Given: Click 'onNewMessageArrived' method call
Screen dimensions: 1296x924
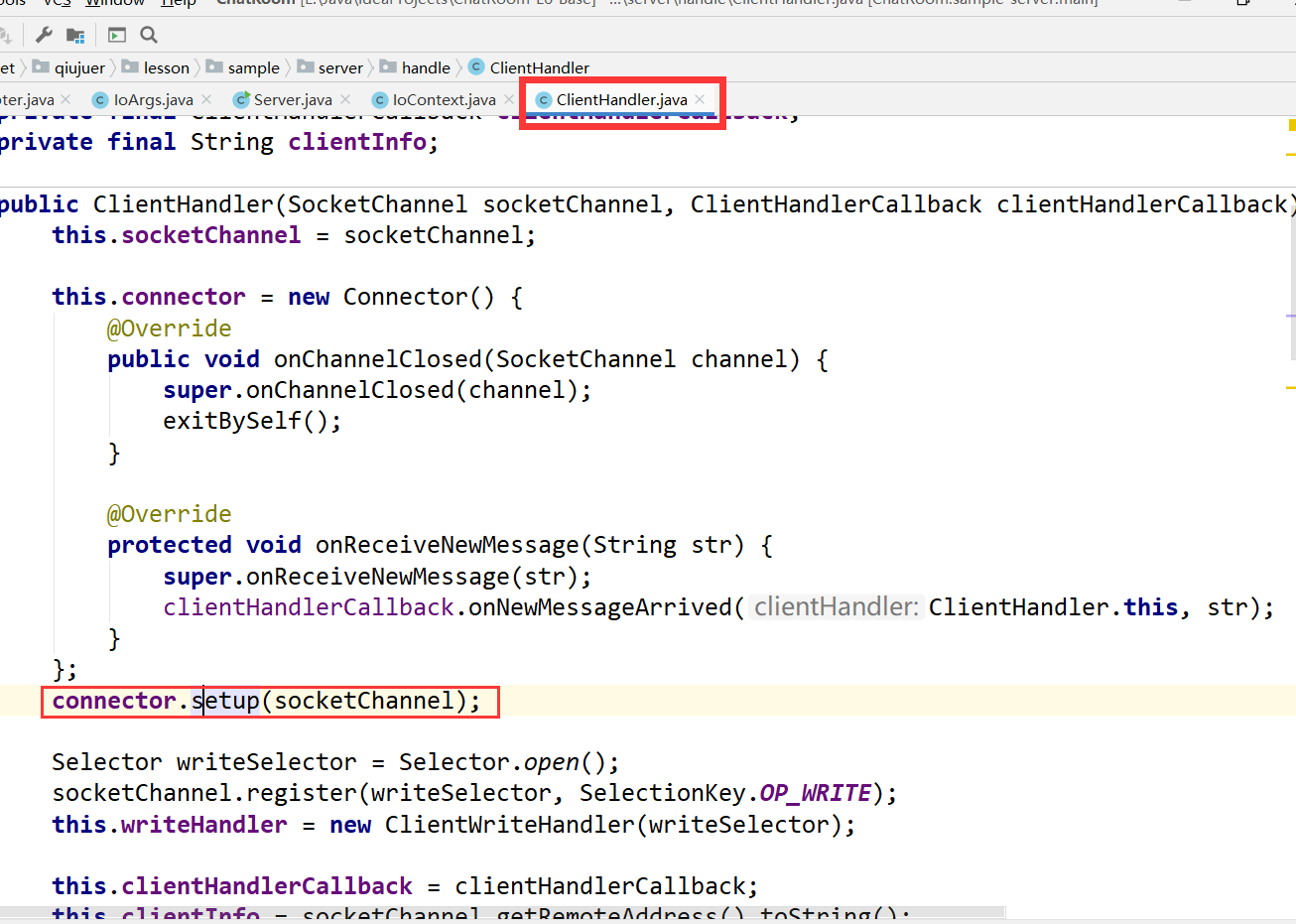Looking at the screenshot, I should [x=599, y=606].
